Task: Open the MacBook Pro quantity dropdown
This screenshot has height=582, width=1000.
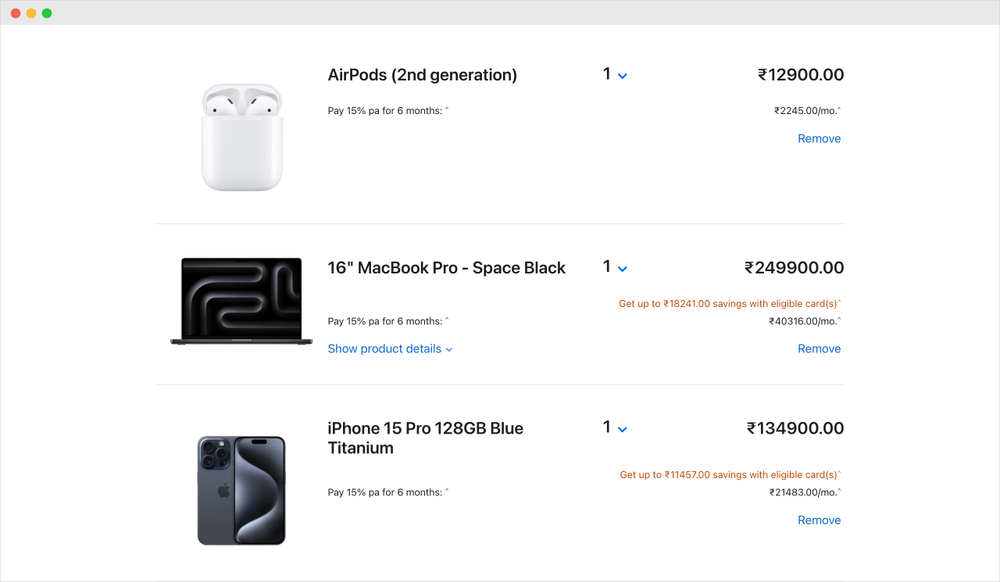Action: 614,268
